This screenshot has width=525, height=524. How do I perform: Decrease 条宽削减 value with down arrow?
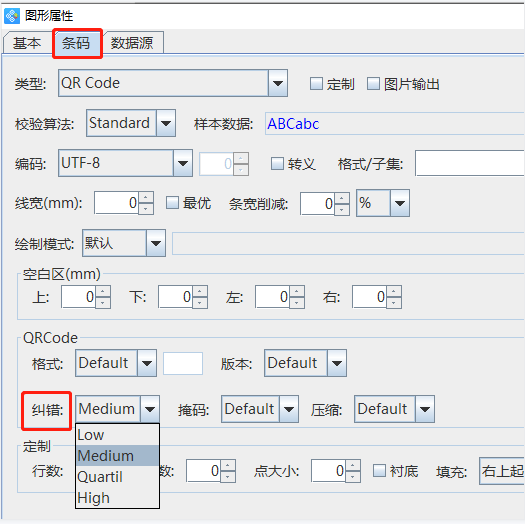click(342, 209)
